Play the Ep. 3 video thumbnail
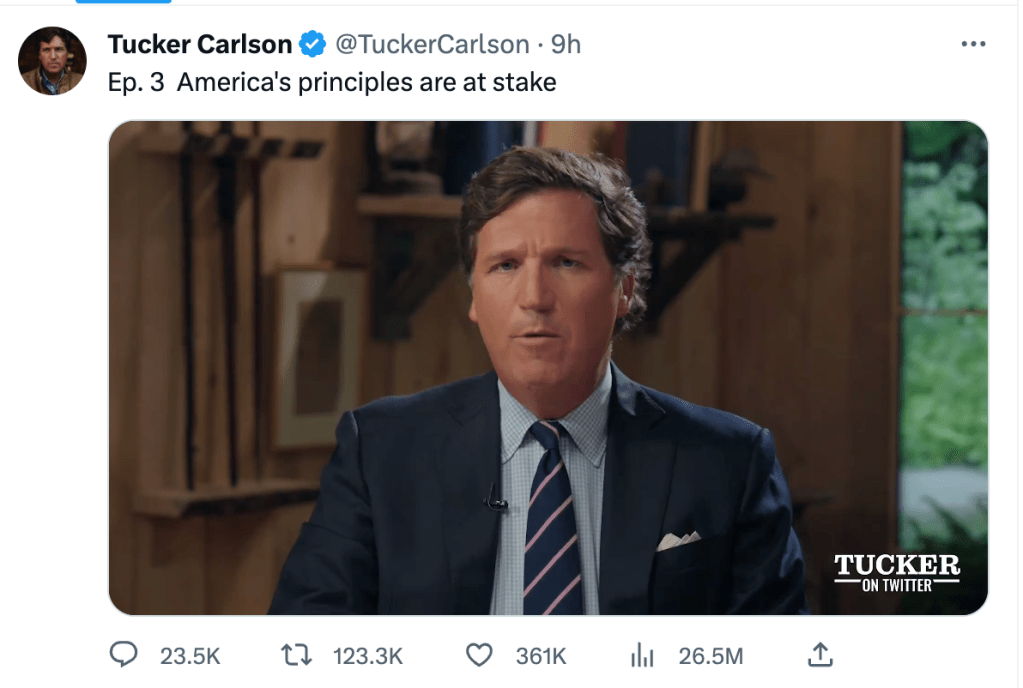 (x=548, y=367)
